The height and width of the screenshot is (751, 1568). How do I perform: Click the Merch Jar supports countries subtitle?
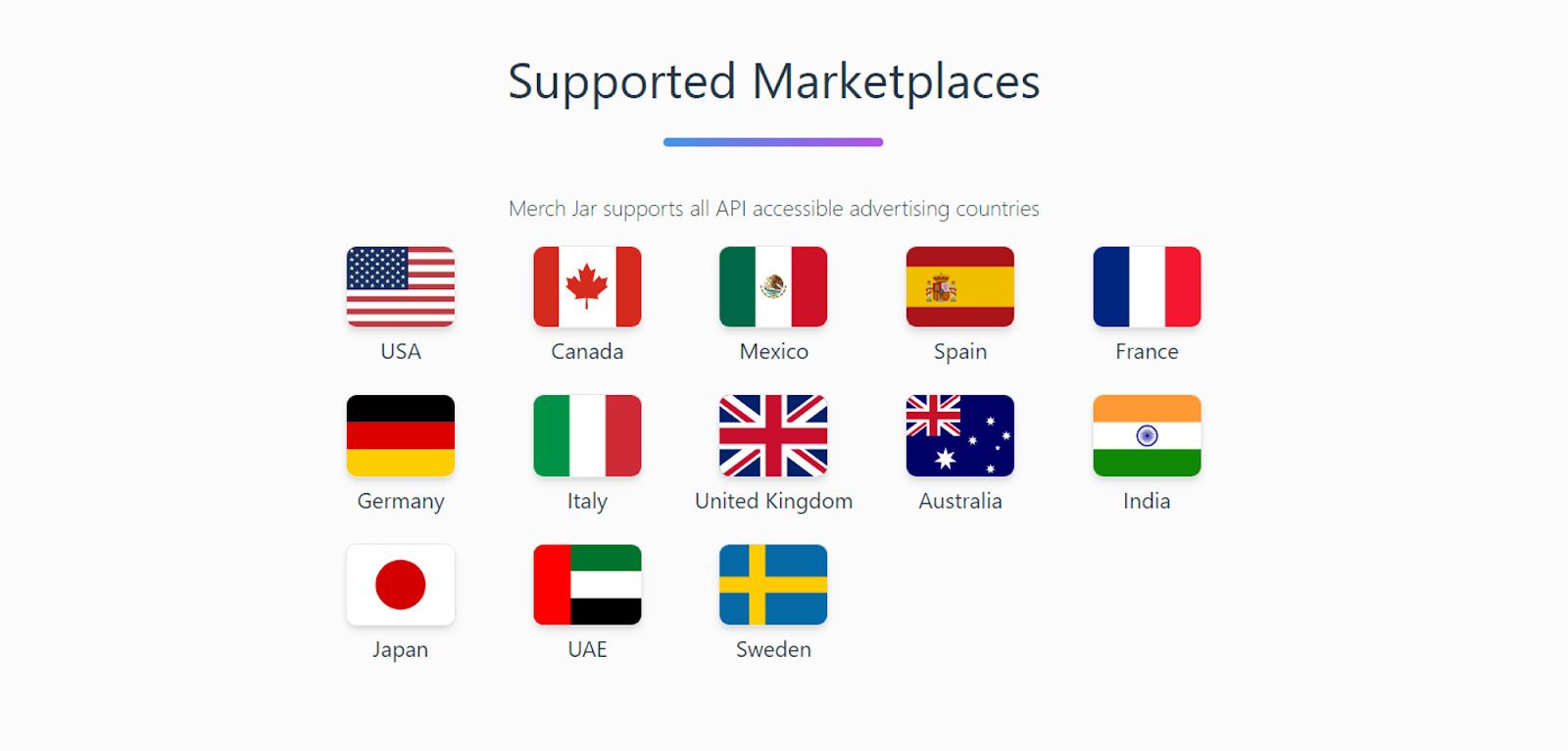(773, 209)
